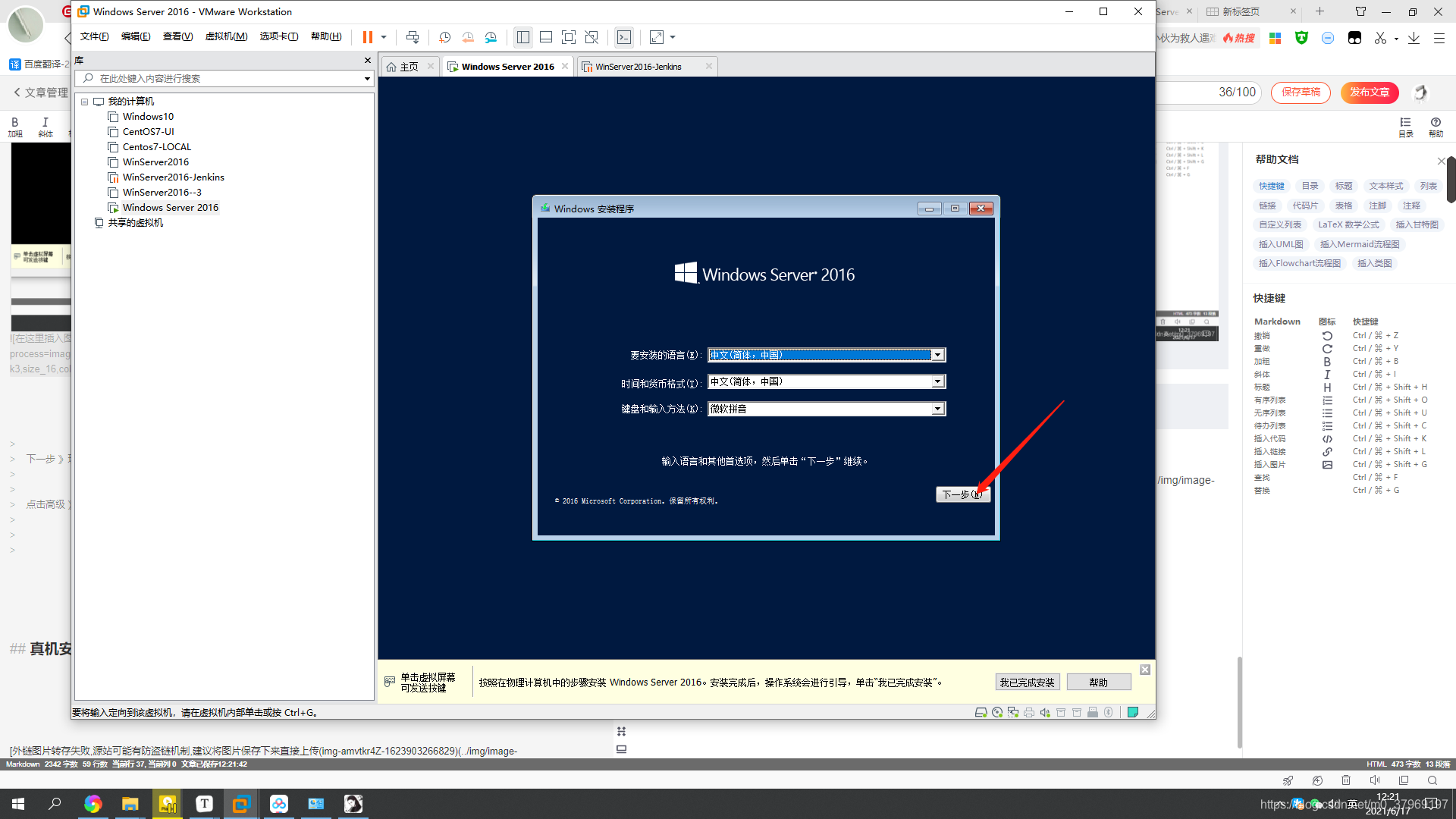The width and height of the screenshot is (1456, 819).
Task: Select the language dropdown for installation
Action: (x=823, y=354)
